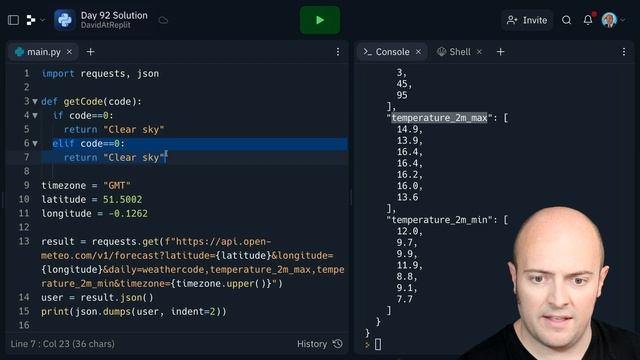Click the History clock icon

[x=338, y=344]
